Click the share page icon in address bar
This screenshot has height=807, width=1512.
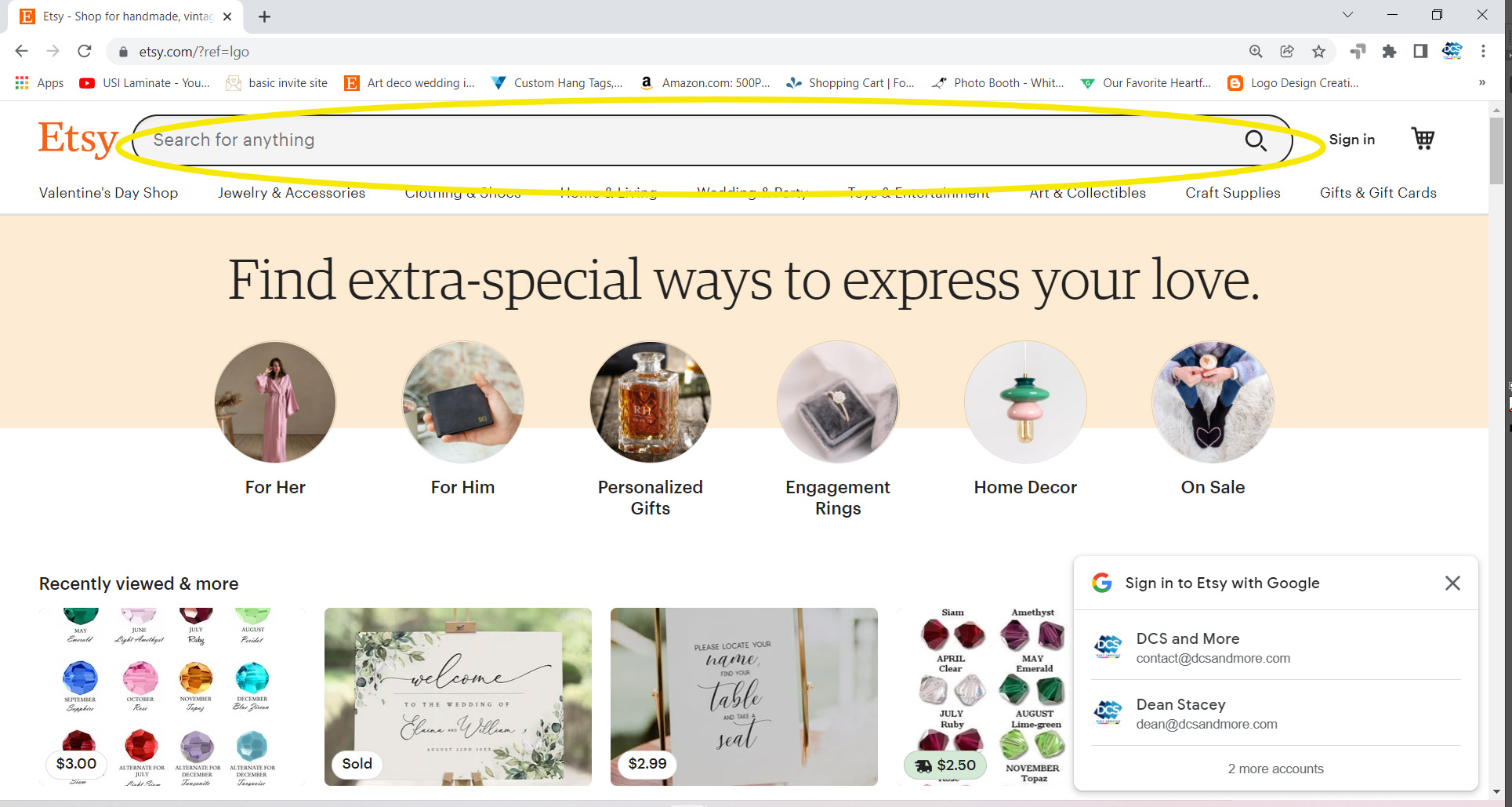click(1287, 52)
